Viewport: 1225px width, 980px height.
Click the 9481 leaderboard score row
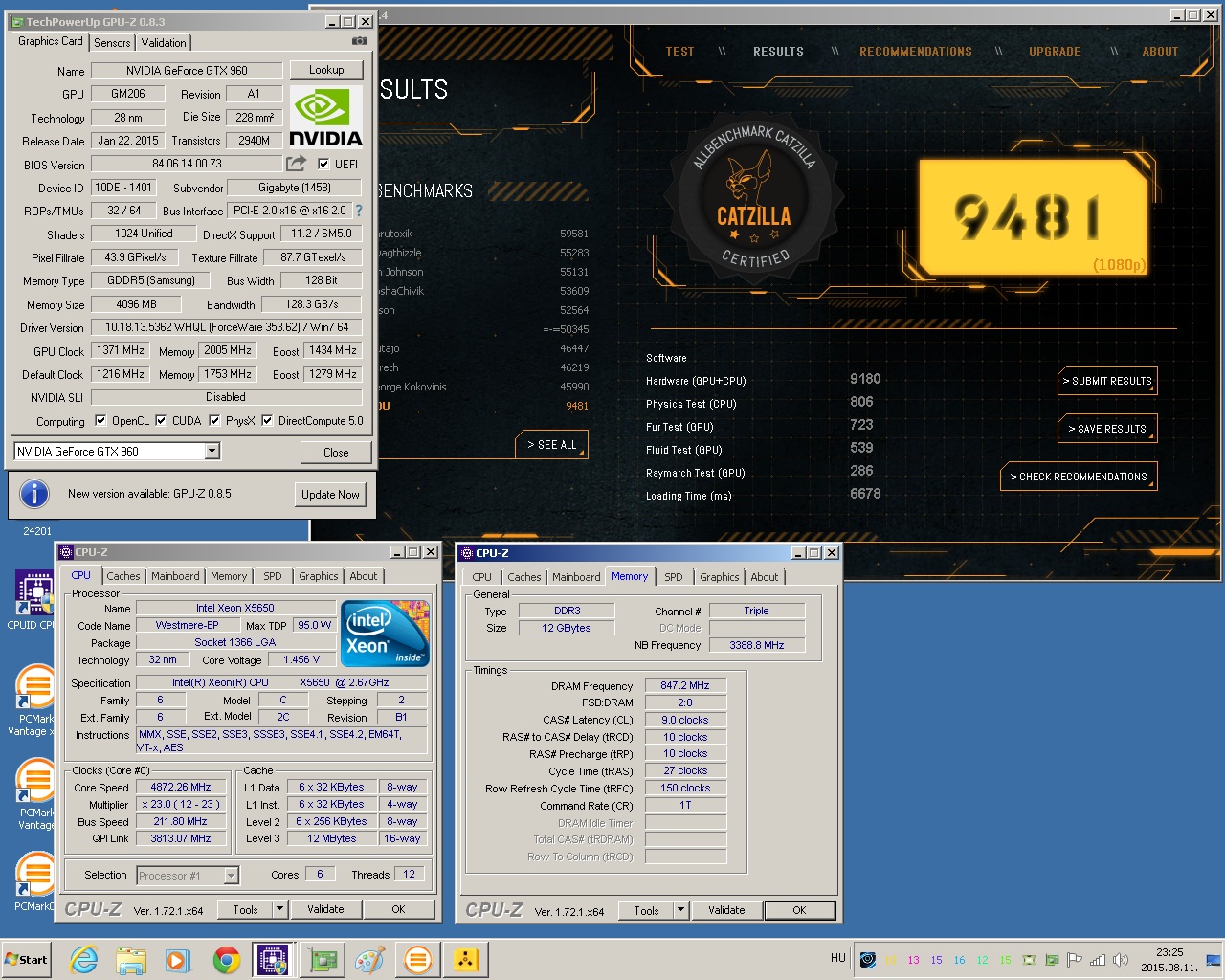pyautogui.click(x=482, y=406)
